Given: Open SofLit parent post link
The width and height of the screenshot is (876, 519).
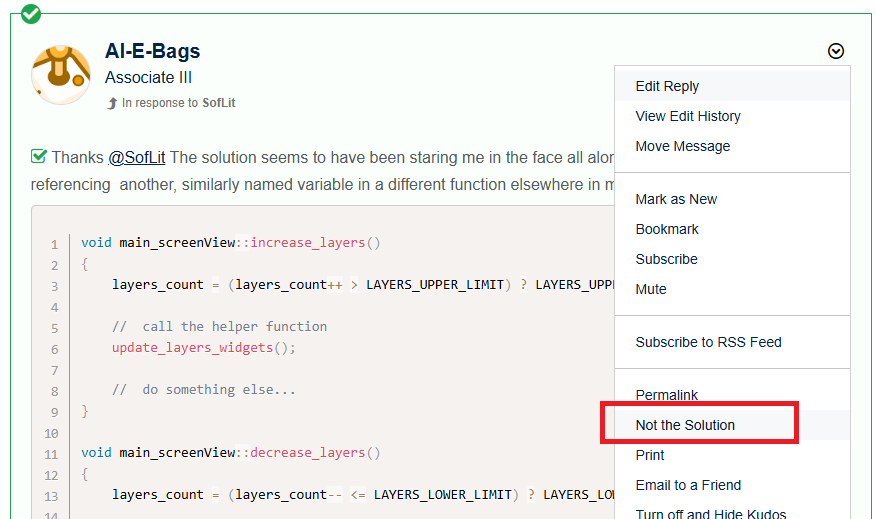Looking at the screenshot, I should tap(218, 103).
